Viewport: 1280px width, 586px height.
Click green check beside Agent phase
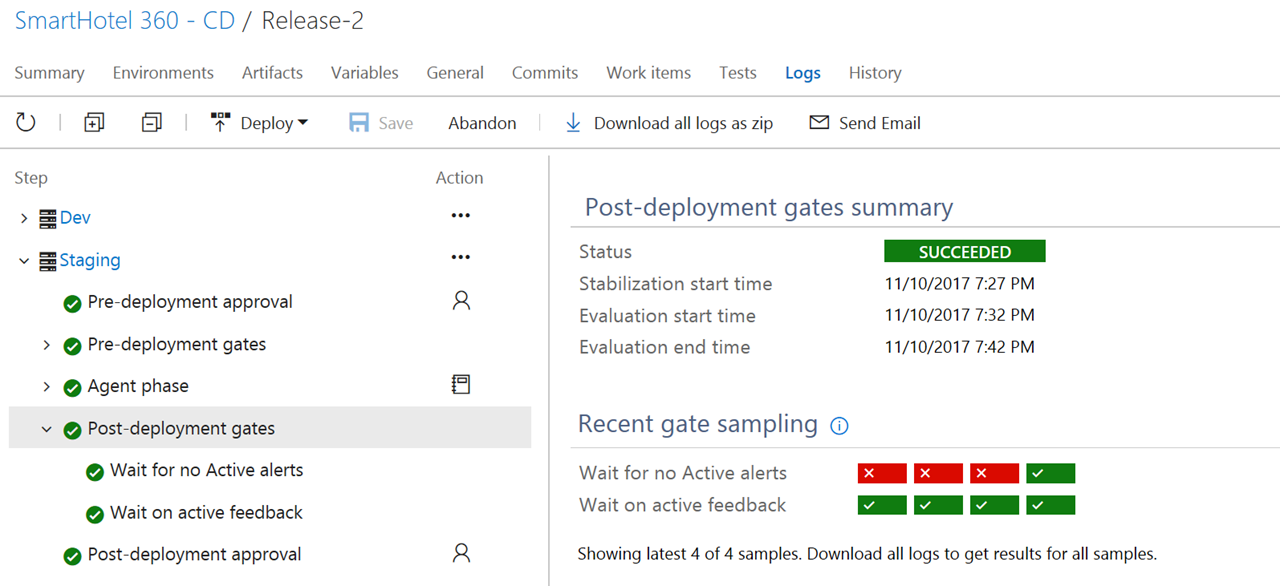click(72, 388)
